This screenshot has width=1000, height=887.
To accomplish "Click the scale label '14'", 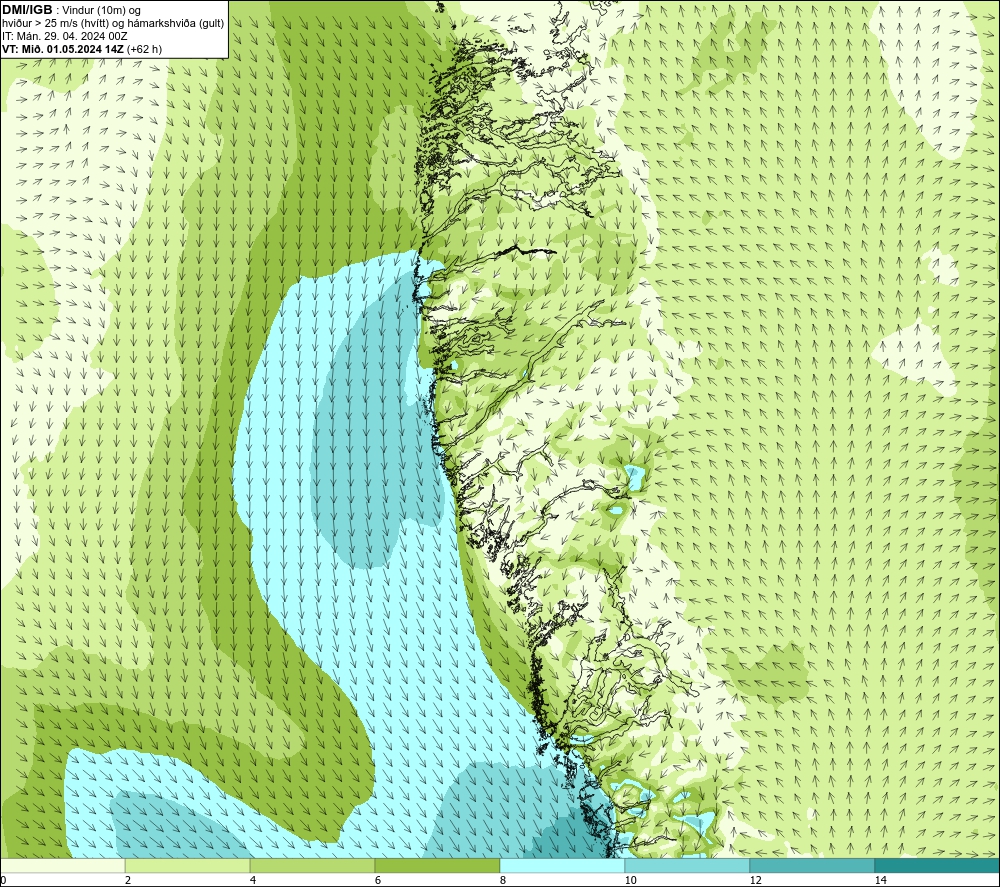I will 881,880.
